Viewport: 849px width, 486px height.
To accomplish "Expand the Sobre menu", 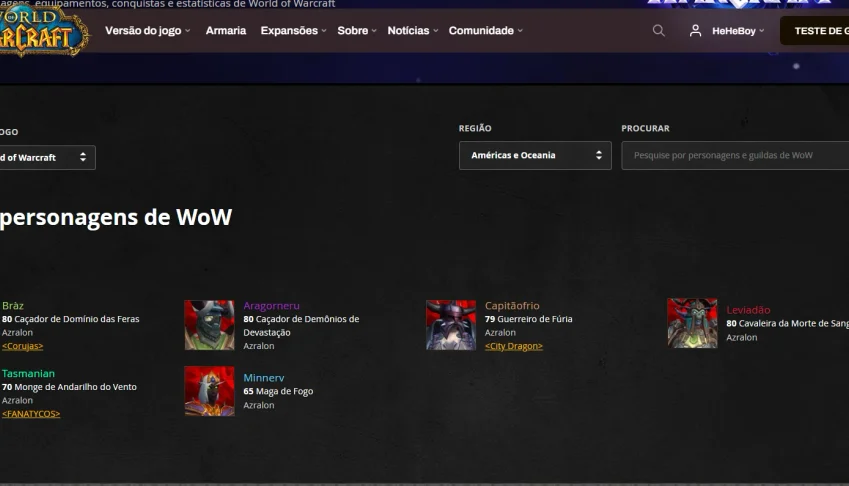I will tap(357, 31).
